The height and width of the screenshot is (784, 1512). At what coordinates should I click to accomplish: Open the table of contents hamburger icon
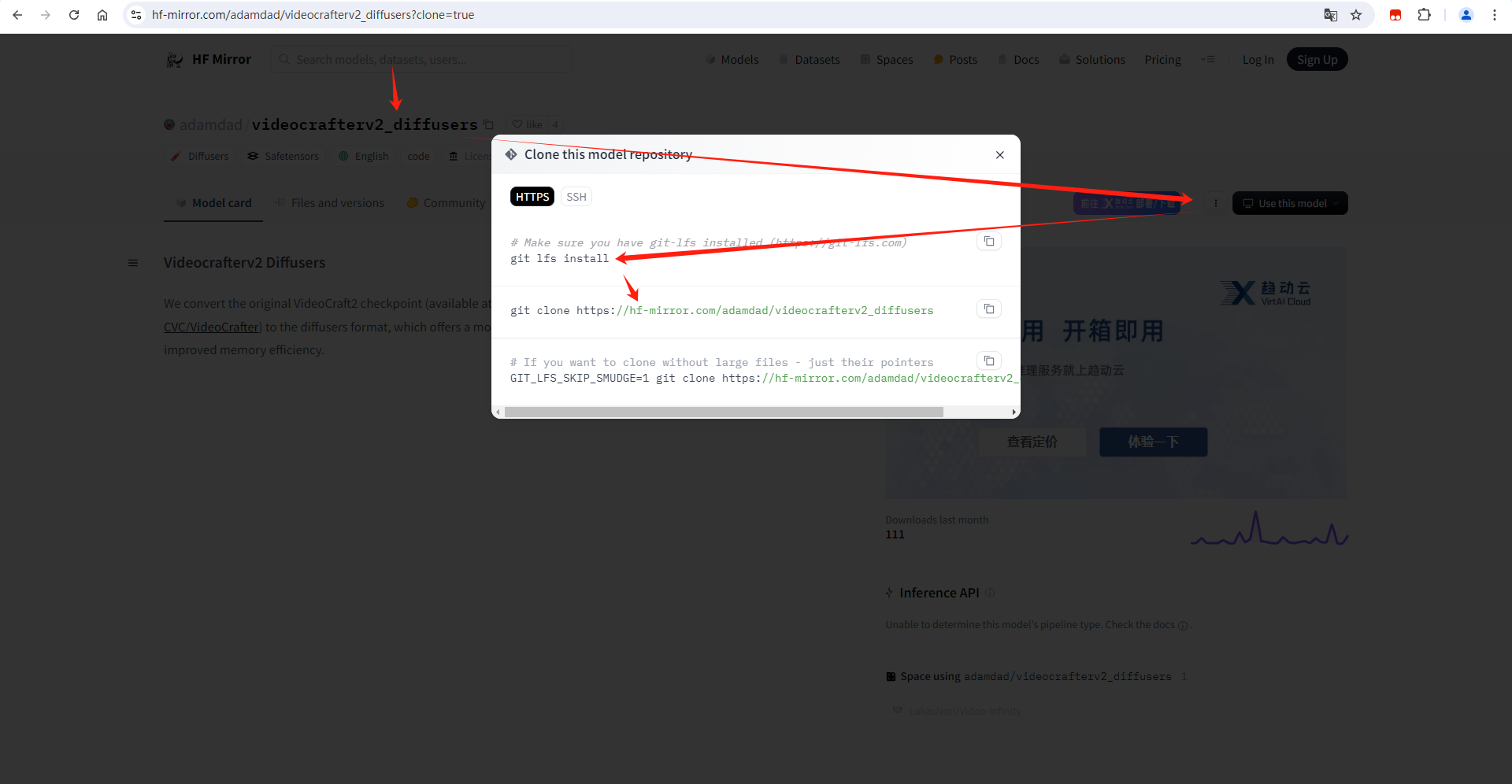pyautogui.click(x=133, y=263)
